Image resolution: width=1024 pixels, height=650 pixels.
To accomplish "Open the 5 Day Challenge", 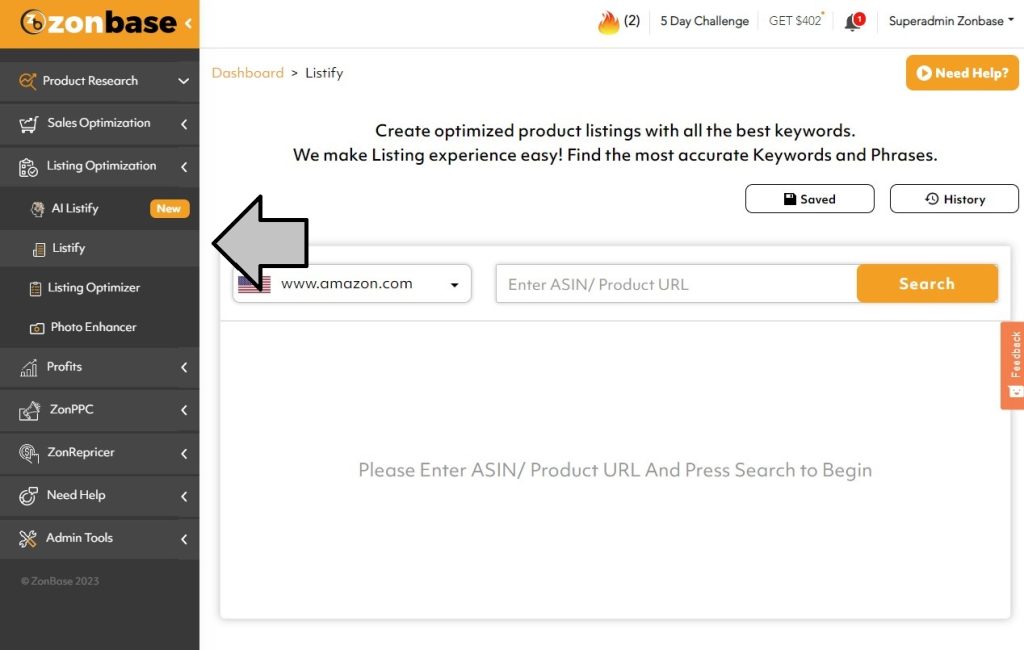I will pos(704,21).
